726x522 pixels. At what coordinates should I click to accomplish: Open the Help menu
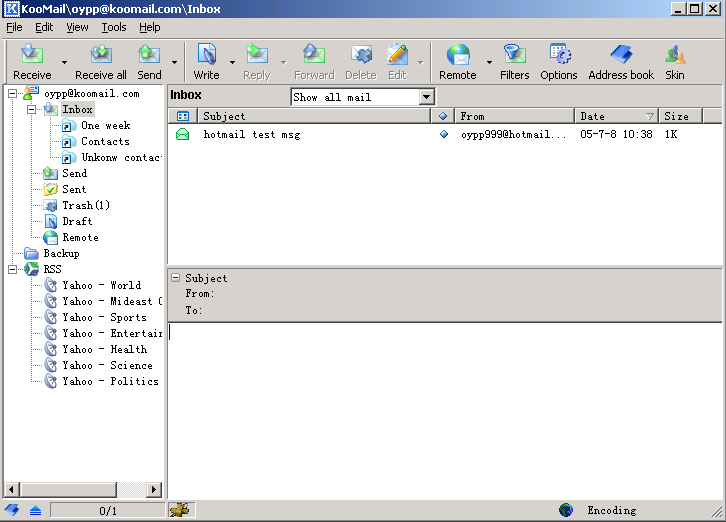[x=150, y=27]
